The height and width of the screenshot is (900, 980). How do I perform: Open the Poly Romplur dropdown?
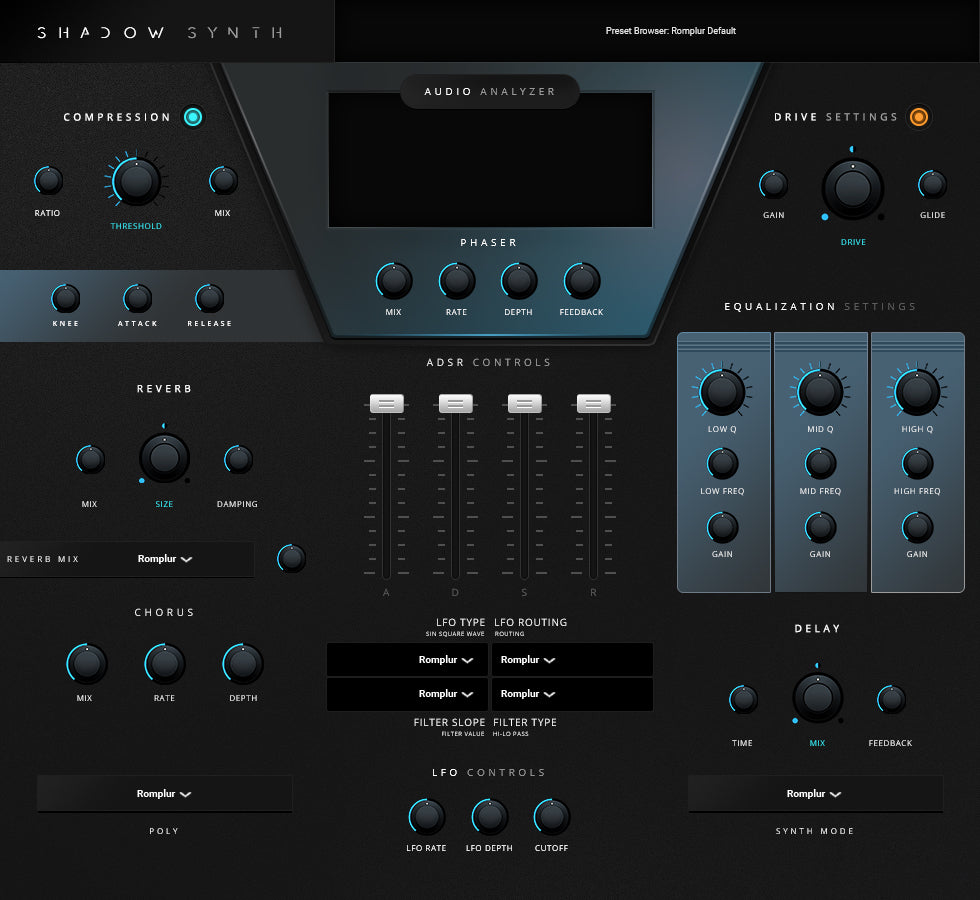point(164,794)
